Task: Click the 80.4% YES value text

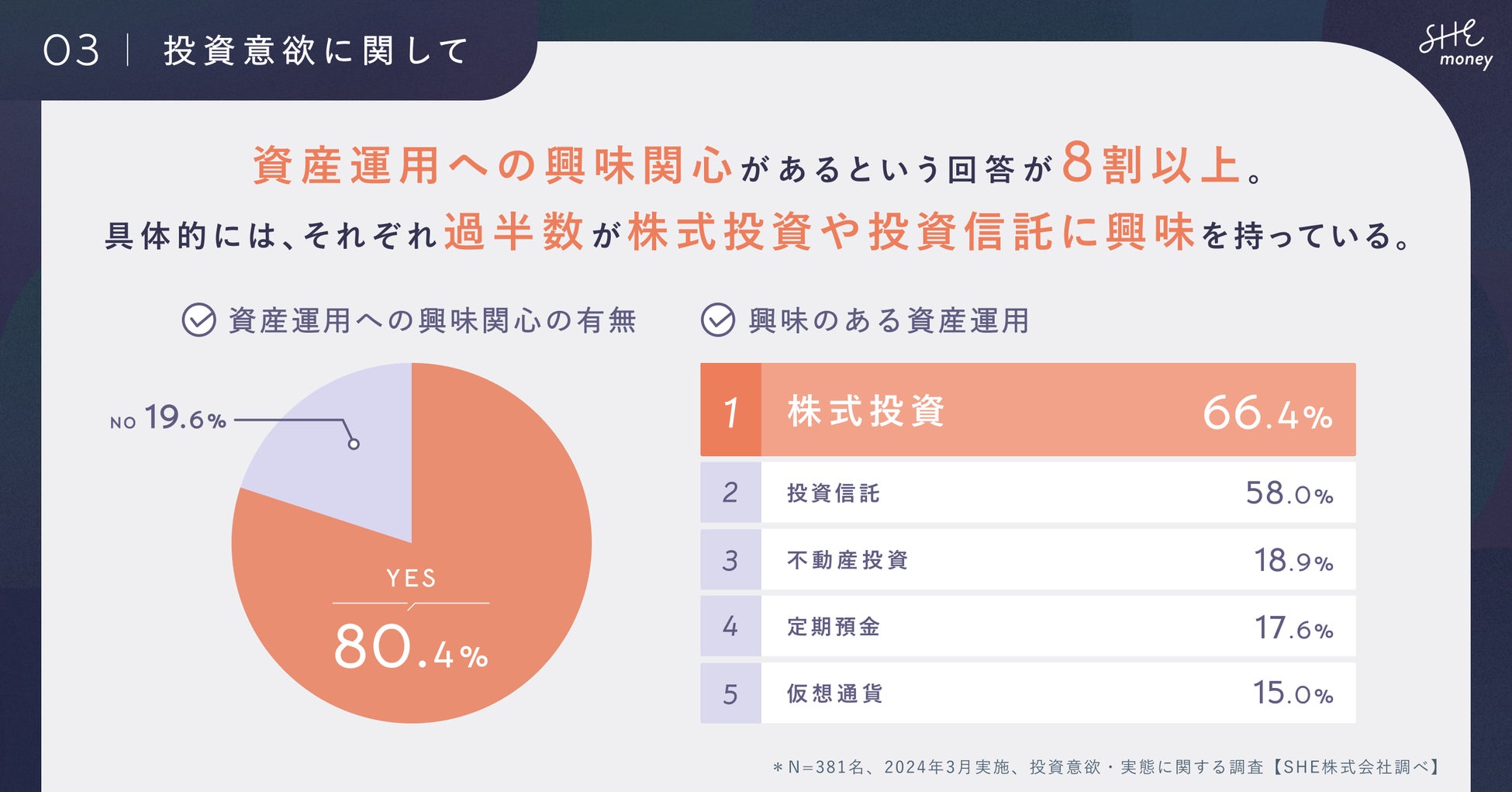Action: [x=411, y=648]
